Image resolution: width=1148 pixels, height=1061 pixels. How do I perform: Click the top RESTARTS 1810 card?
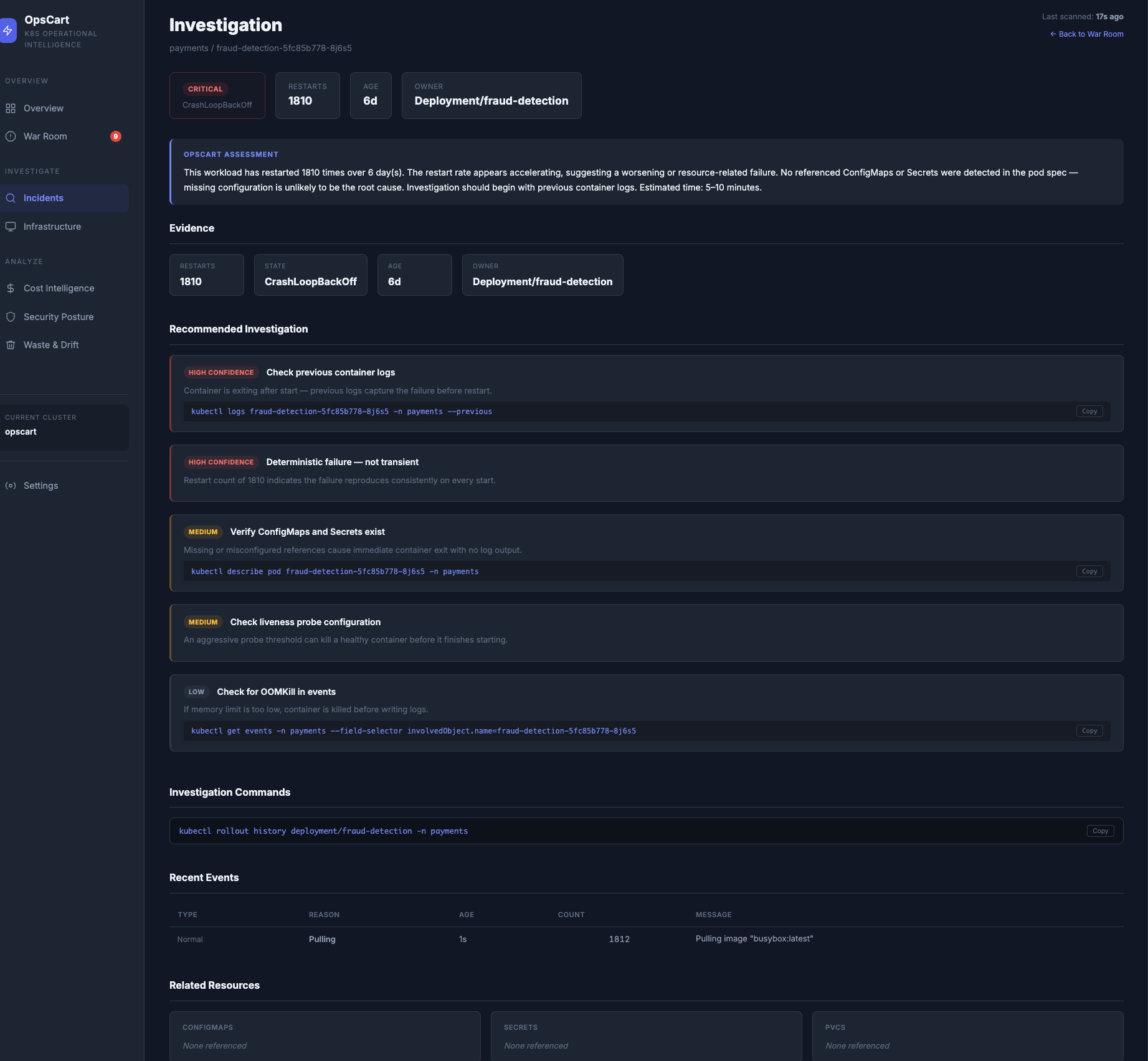(x=308, y=95)
